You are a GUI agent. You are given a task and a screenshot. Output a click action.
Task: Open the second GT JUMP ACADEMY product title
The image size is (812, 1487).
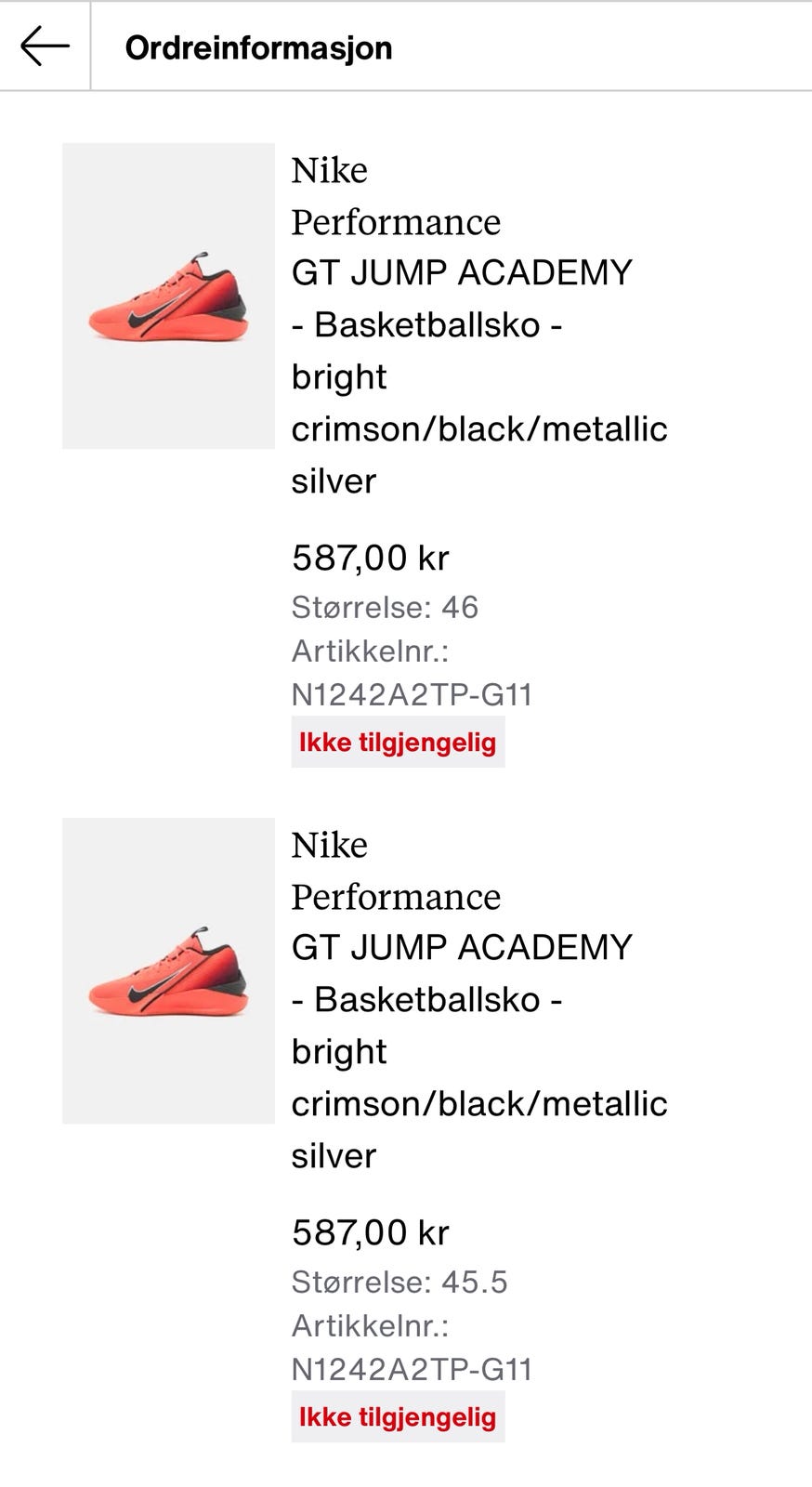pyautogui.click(x=462, y=948)
